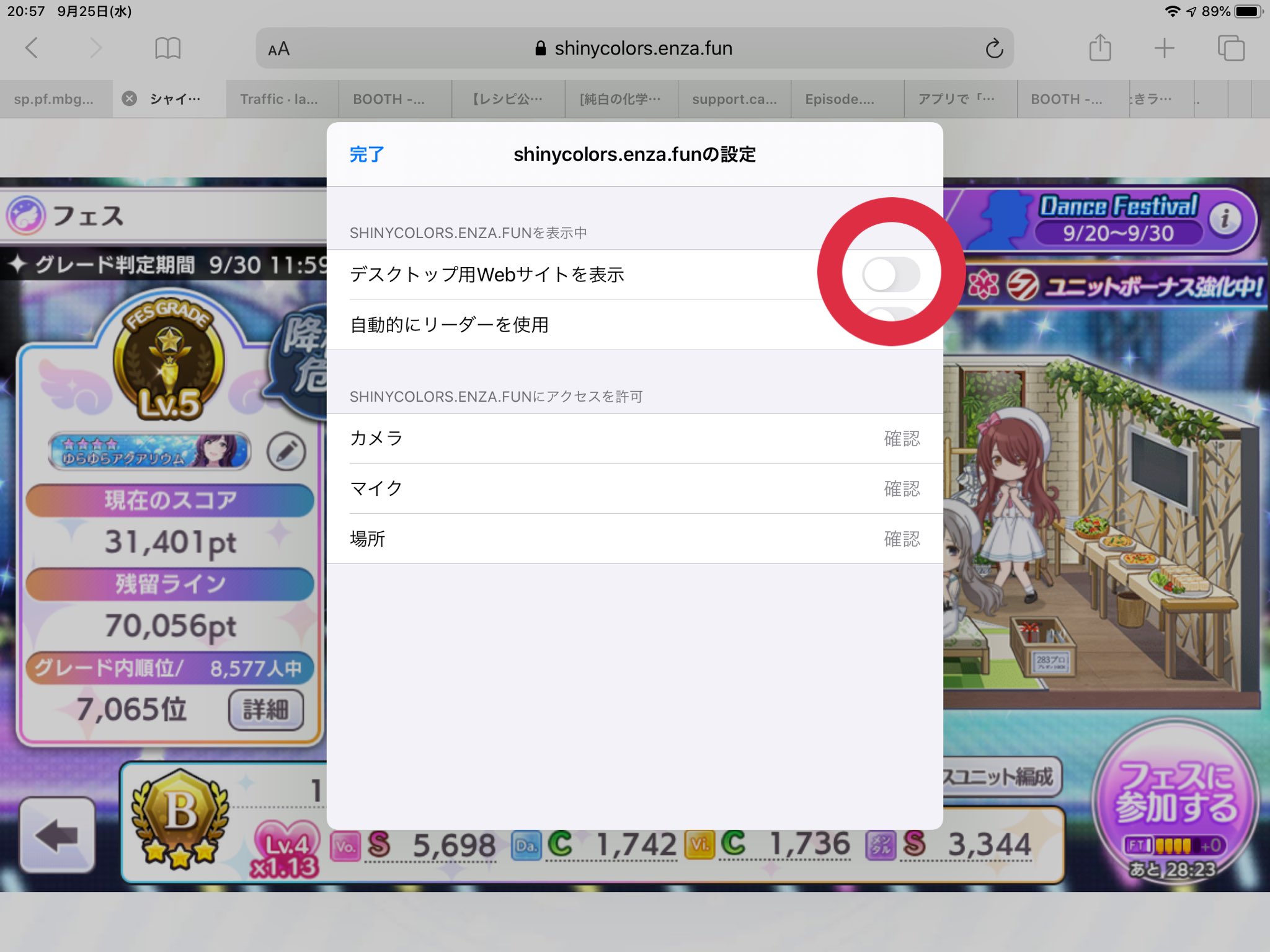
Task: Toggle デスクトップ用Webサイトを表示 switch
Action: coord(890,275)
